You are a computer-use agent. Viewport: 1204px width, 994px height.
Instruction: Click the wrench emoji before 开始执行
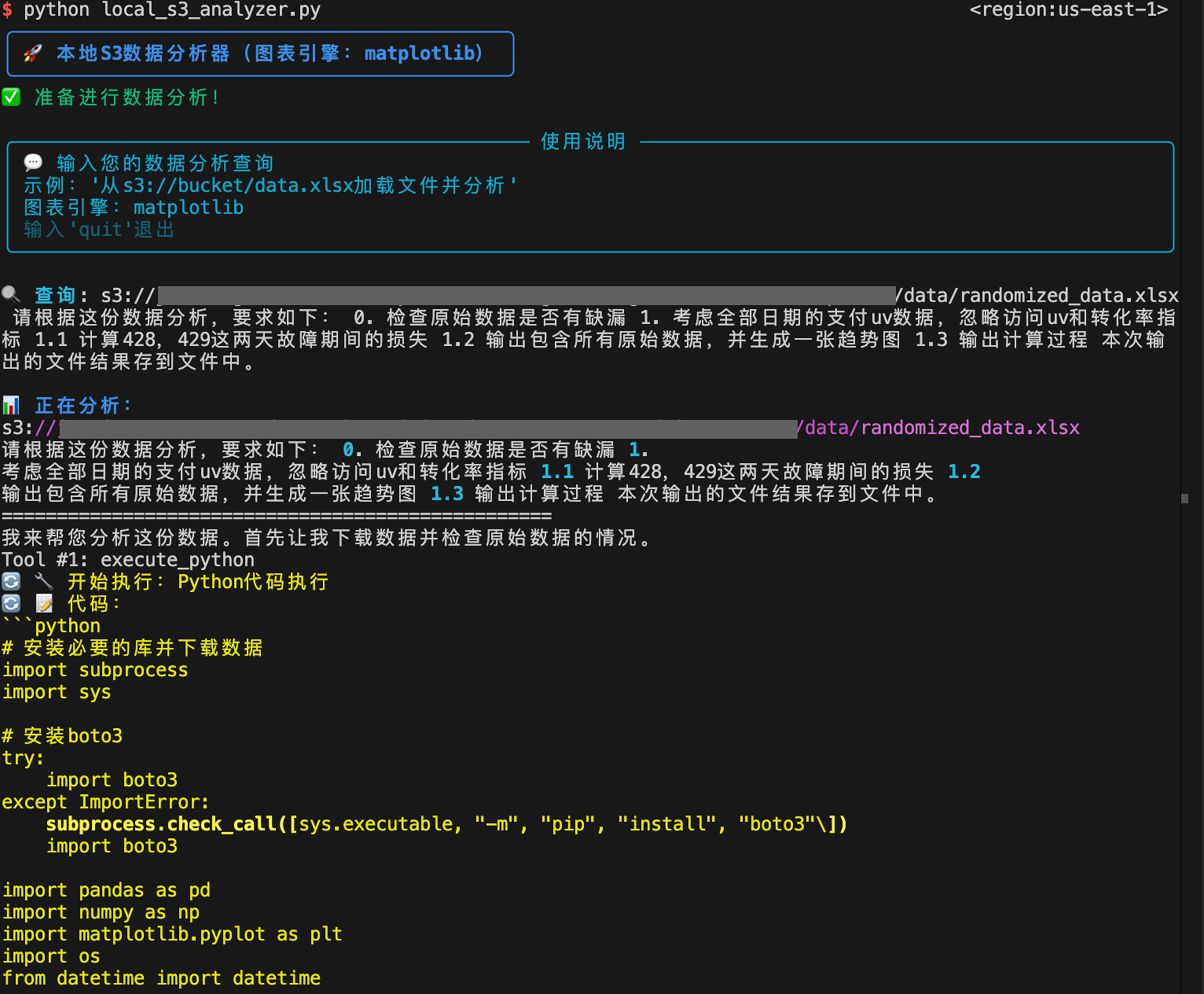[44, 582]
